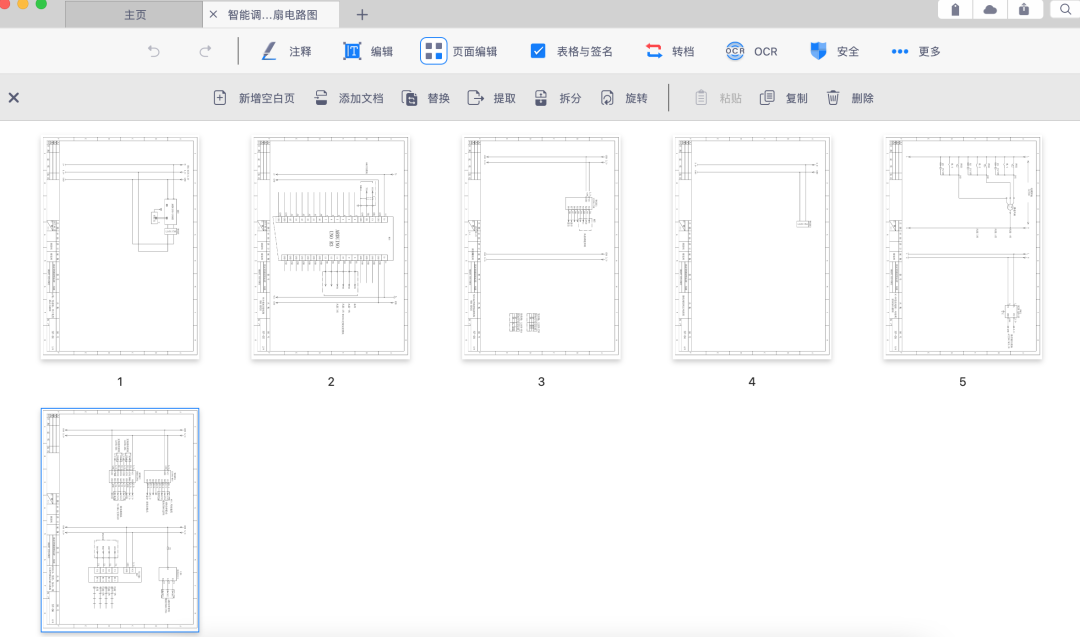
Task: Click the search magnifier icon
Action: click(x=1065, y=9)
